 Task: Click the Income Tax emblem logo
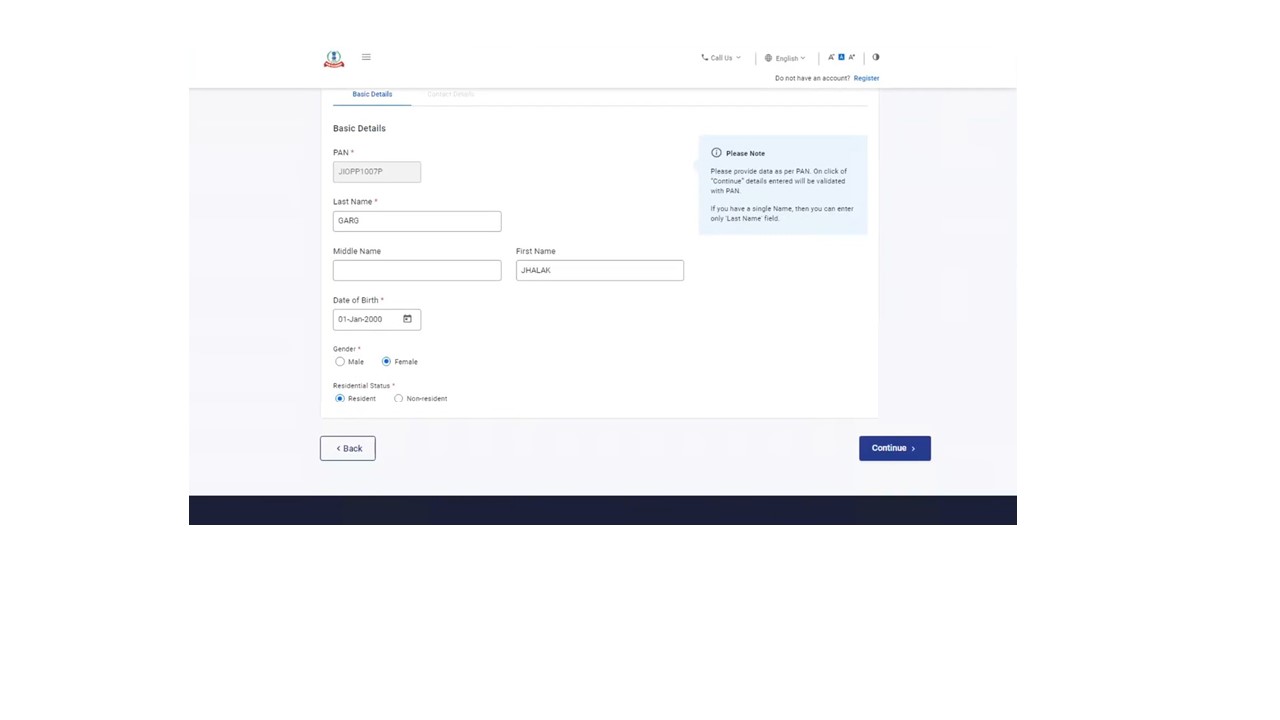point(334,59)
